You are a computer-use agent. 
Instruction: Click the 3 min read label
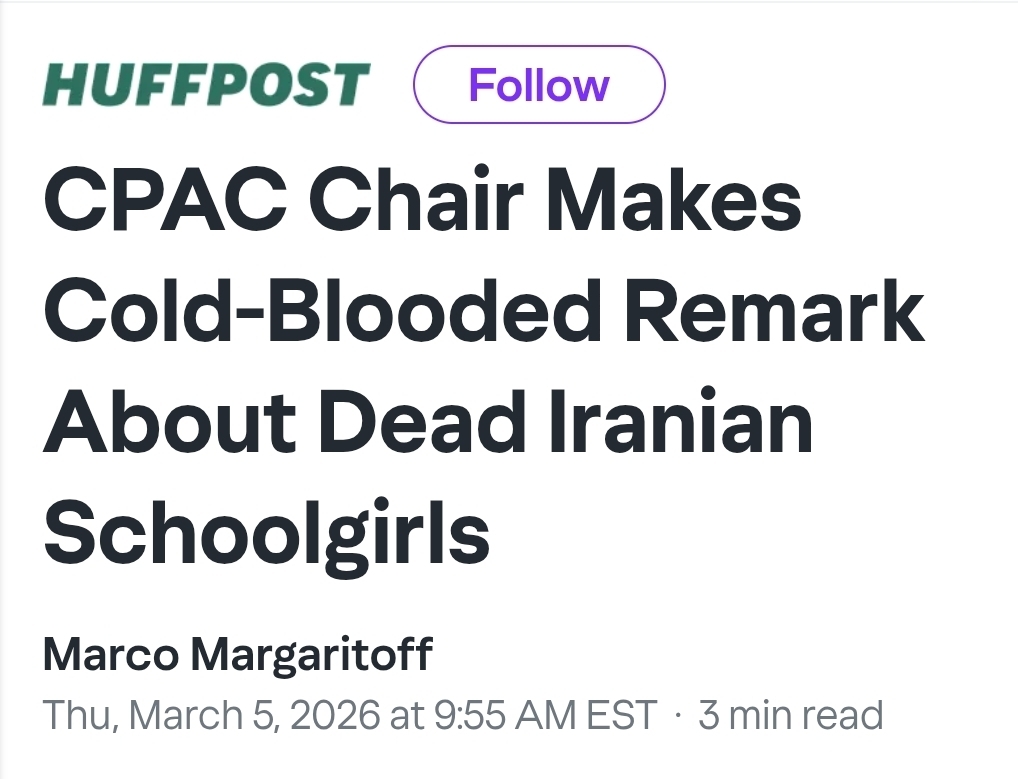click(x=790, y=715)
